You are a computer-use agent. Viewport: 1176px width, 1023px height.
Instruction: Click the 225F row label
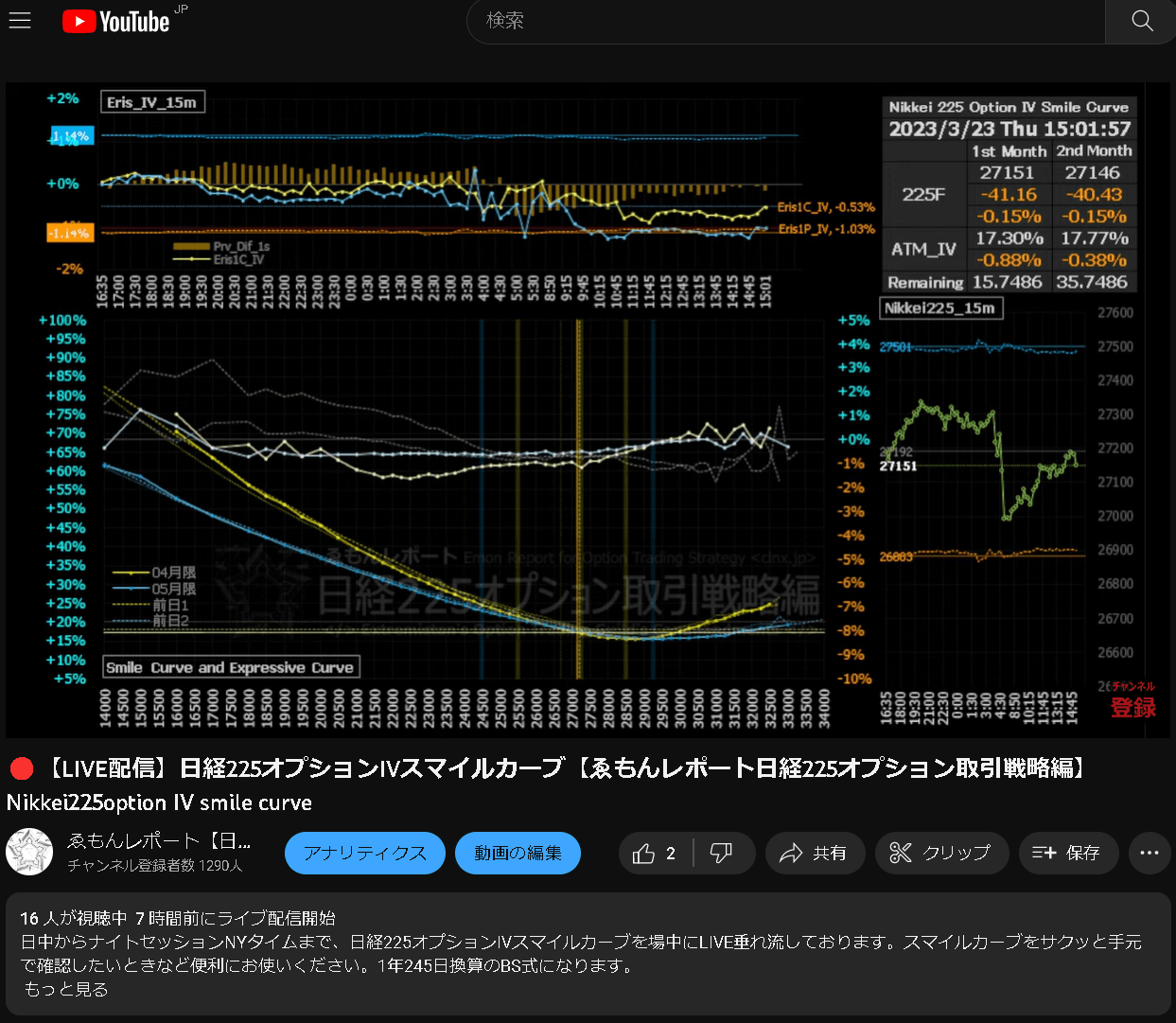[923, 195]
